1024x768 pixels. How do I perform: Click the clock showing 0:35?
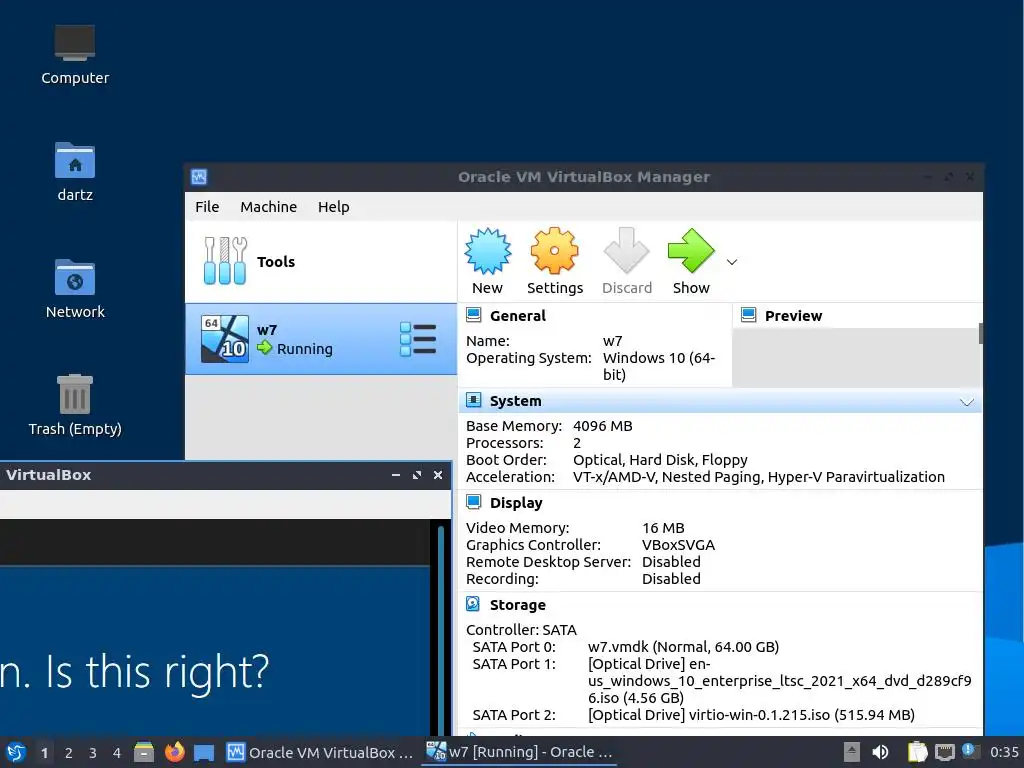pyautogui.click(x=1004, y=752)
